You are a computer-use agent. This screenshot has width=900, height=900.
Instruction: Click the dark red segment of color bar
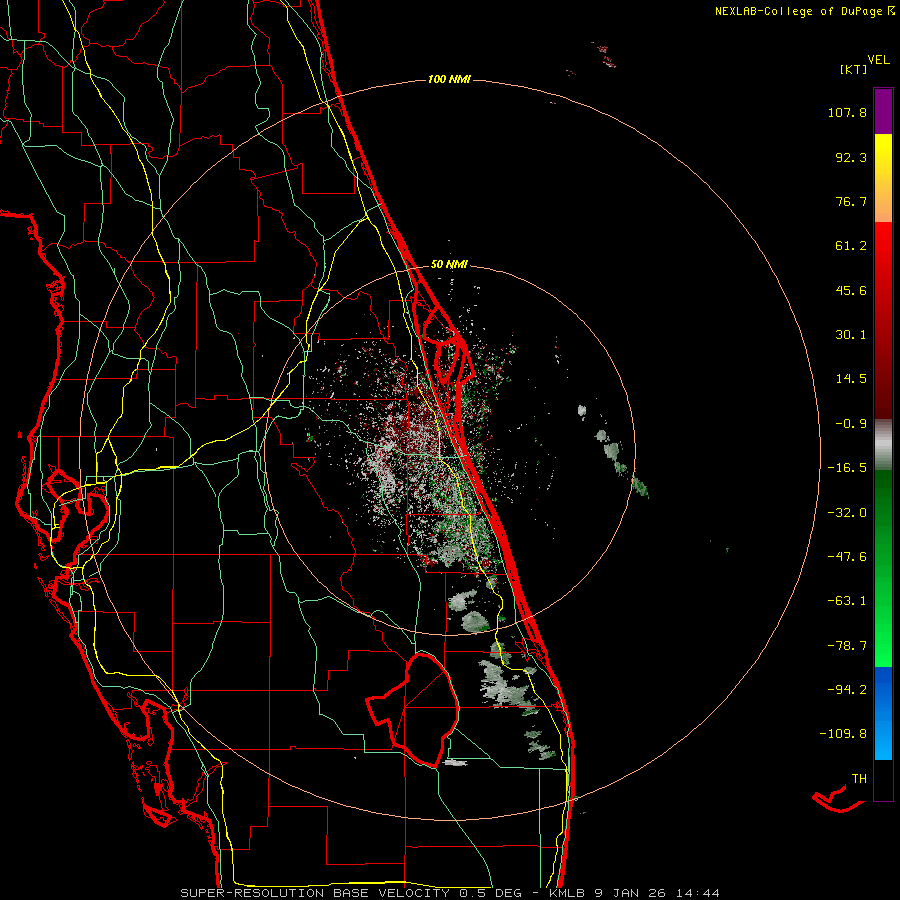(883, 320)
